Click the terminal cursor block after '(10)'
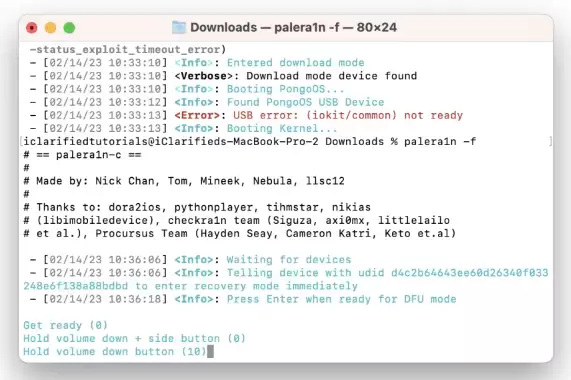Image resolution: width=571 pixels, height=380 pixels. tap(210, 351)
